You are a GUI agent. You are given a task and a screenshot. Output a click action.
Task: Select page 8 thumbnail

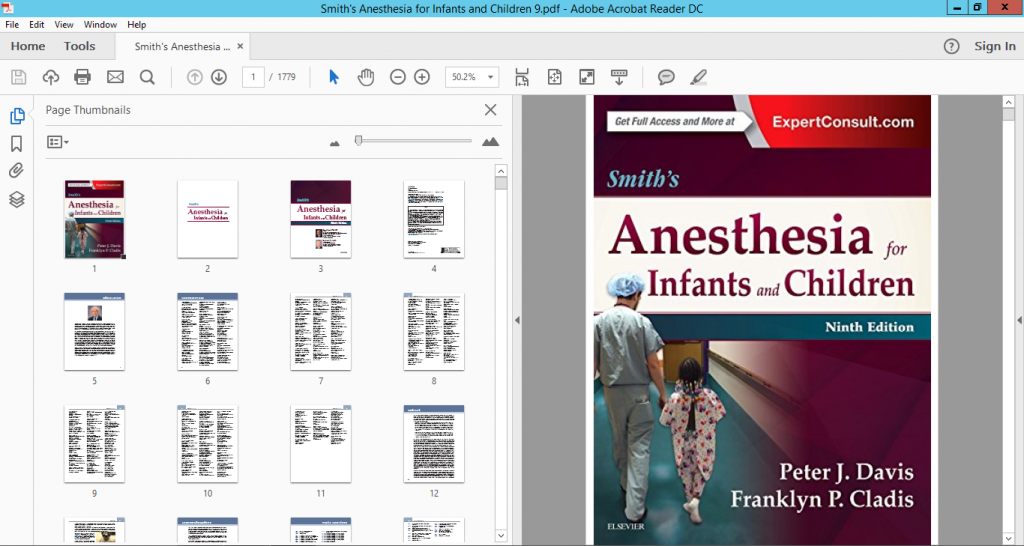tap(434, 332)
